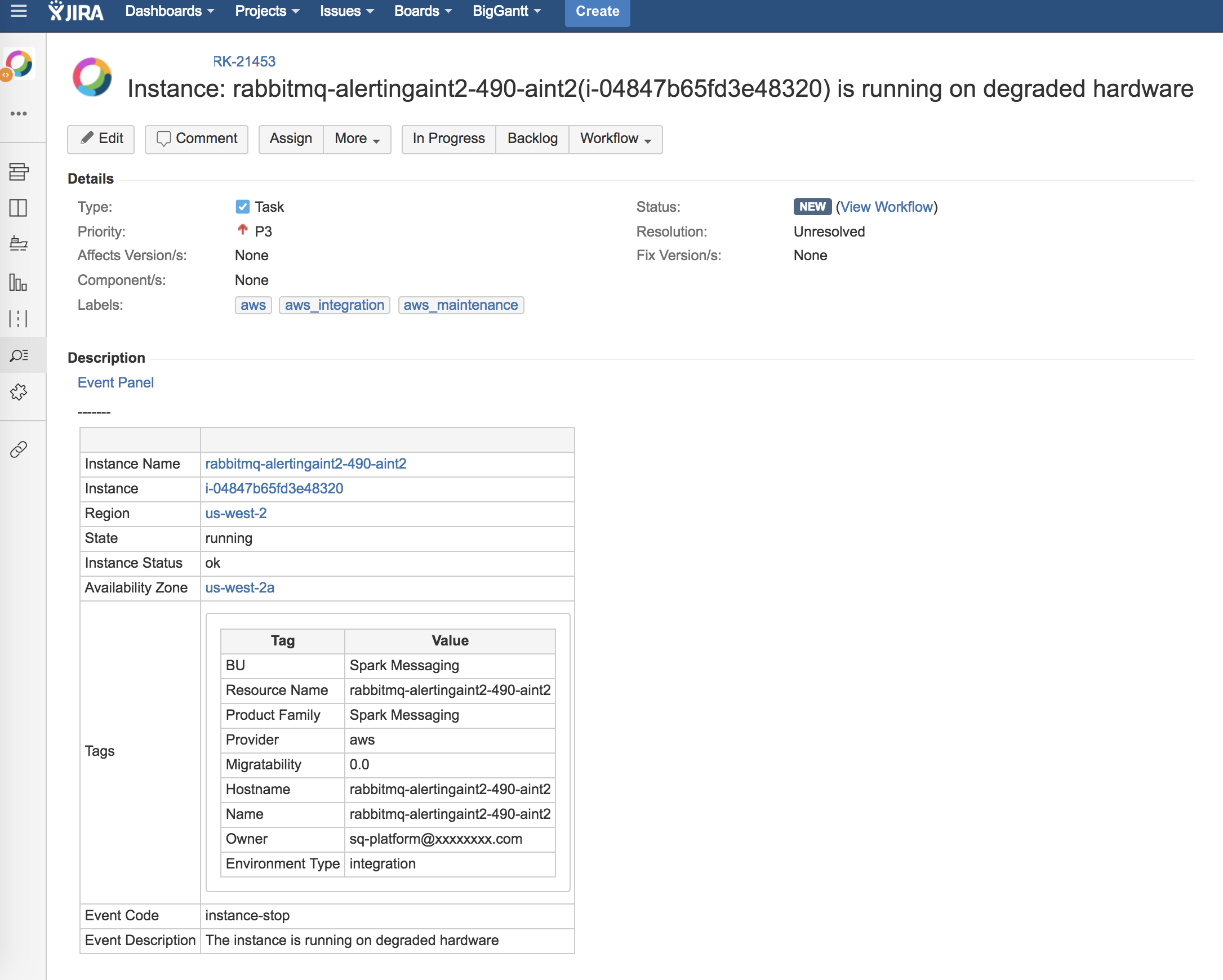Screen dimensions: 1223x980
Task: Open the Releases ship icon
Action: (x=19, y=244)
